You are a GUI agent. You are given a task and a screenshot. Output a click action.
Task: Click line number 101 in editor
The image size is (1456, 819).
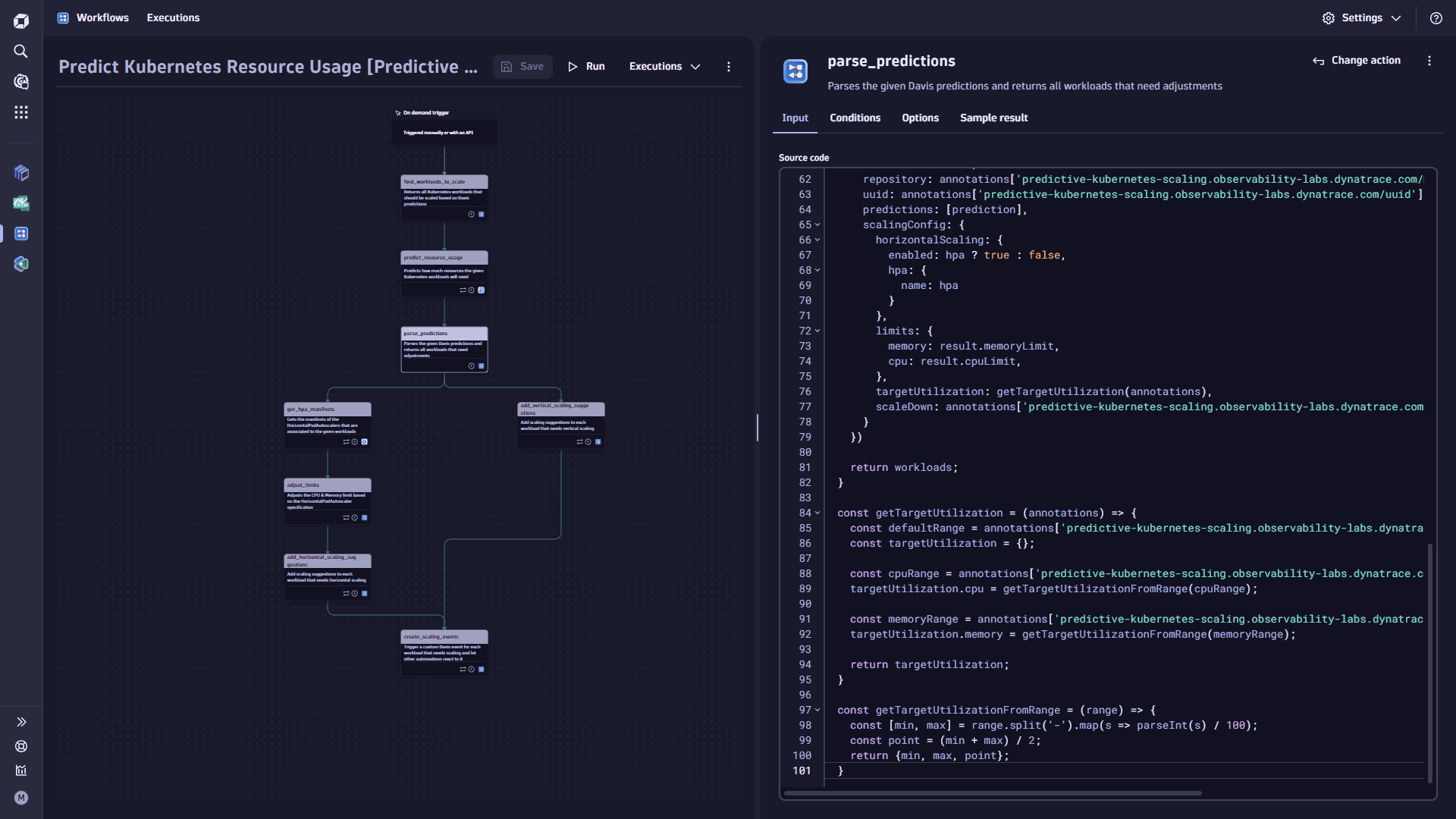tap(802, 771)
